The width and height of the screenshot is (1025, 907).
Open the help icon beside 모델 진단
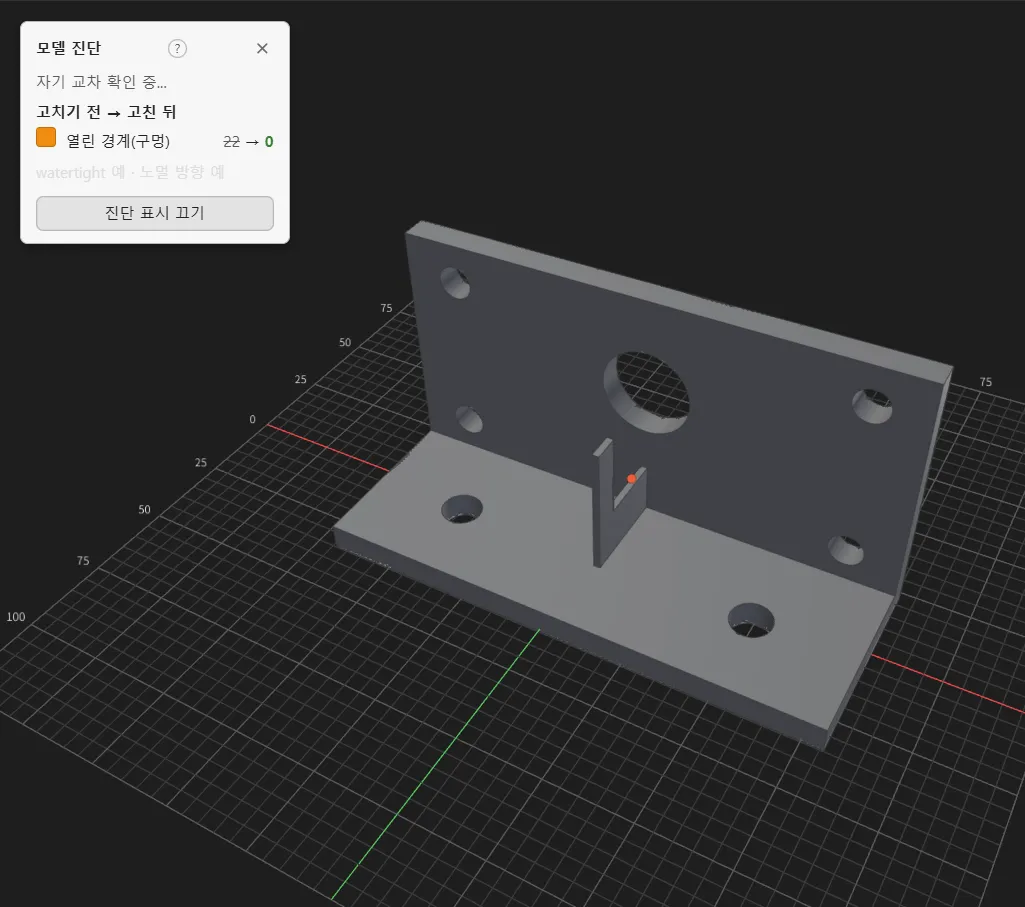coord(177,48)
